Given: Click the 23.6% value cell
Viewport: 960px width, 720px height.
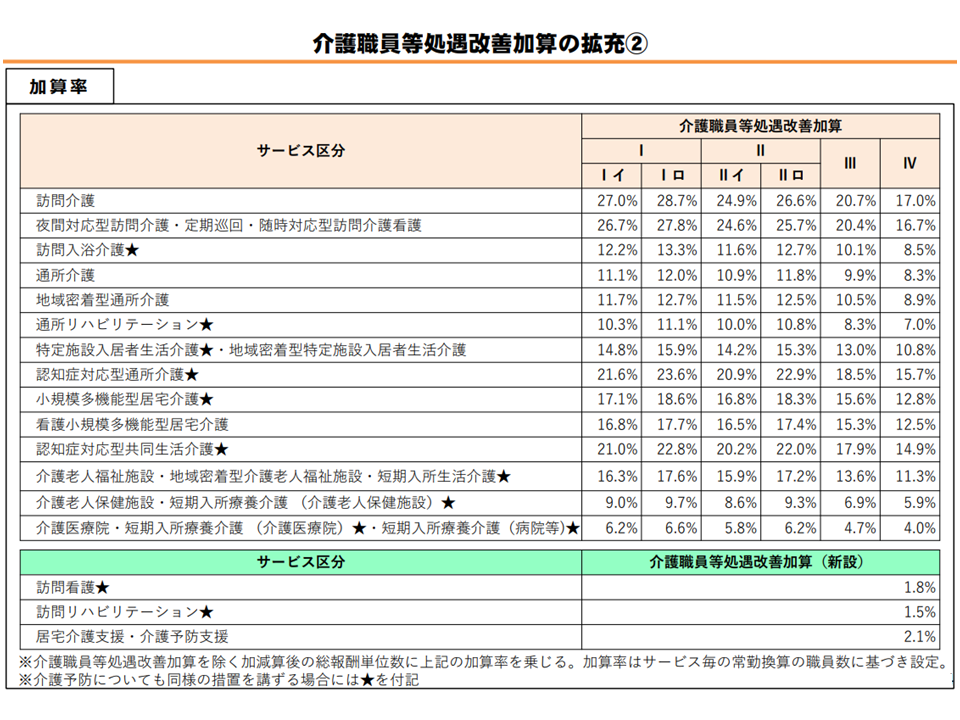Looking at the screenshot, I should [672, 375].
